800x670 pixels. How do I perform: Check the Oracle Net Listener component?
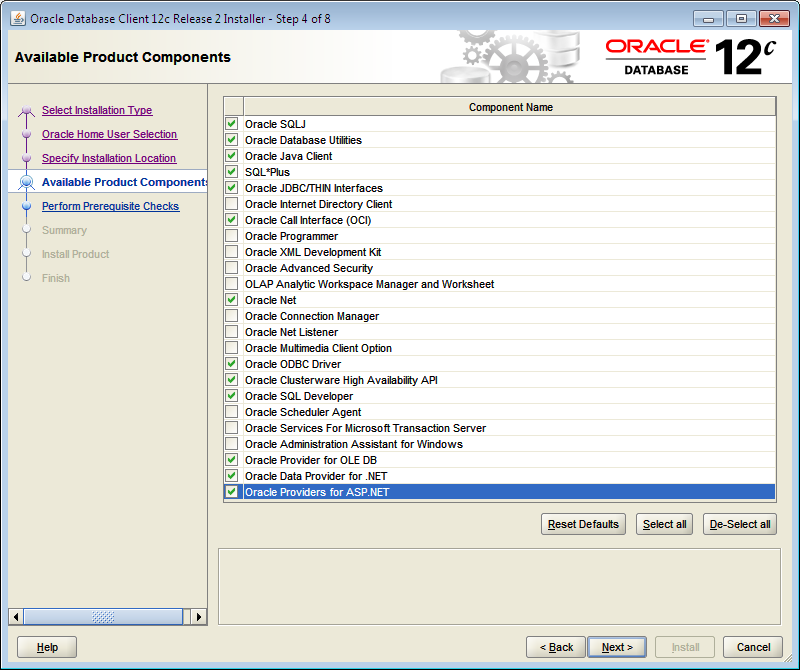(x=231, y=332)
